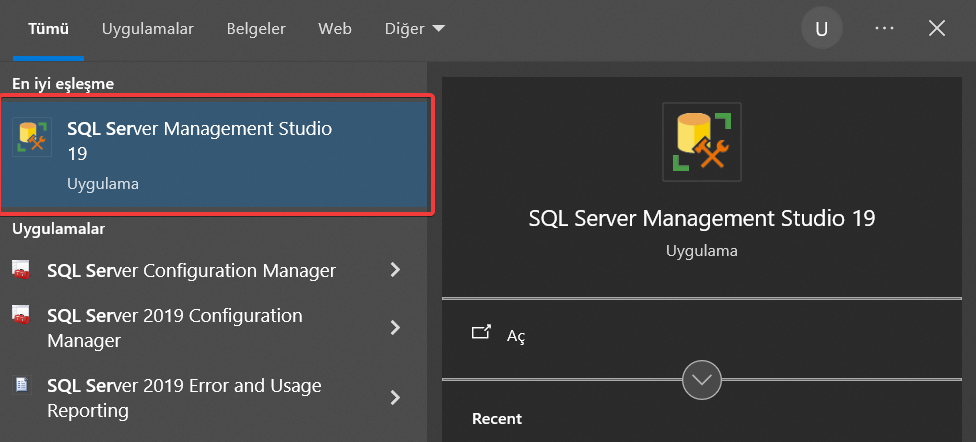Open SQL Server Management Studio 19 best match

[x=214, y=155]
